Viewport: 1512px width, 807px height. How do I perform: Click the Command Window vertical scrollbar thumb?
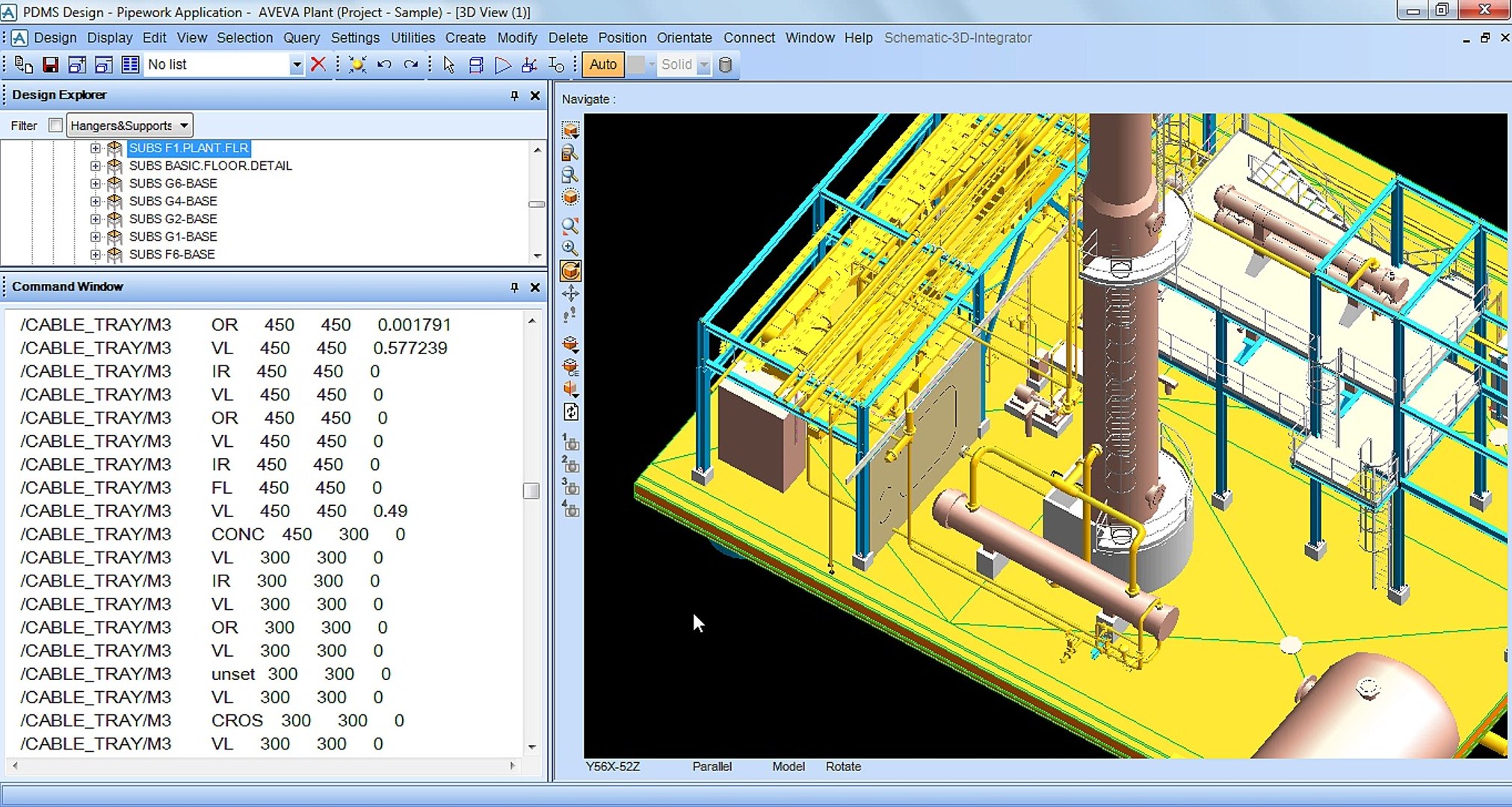(x=531, y=490)
